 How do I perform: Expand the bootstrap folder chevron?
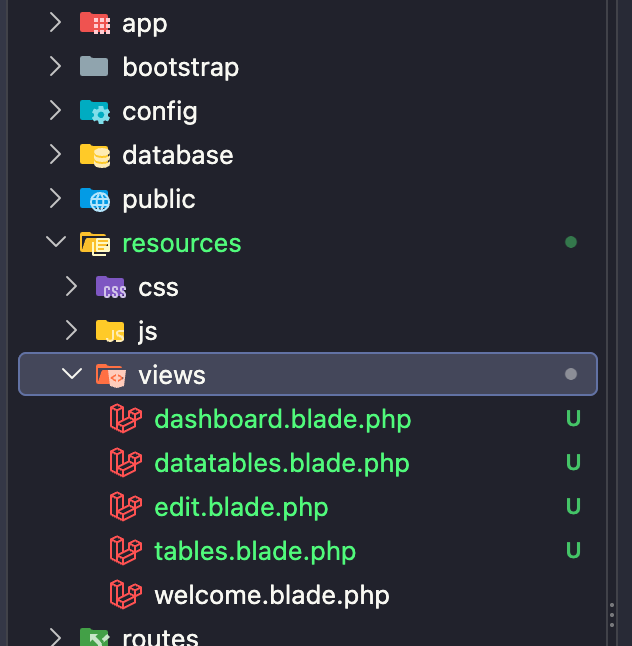click(x=55, y=66)
